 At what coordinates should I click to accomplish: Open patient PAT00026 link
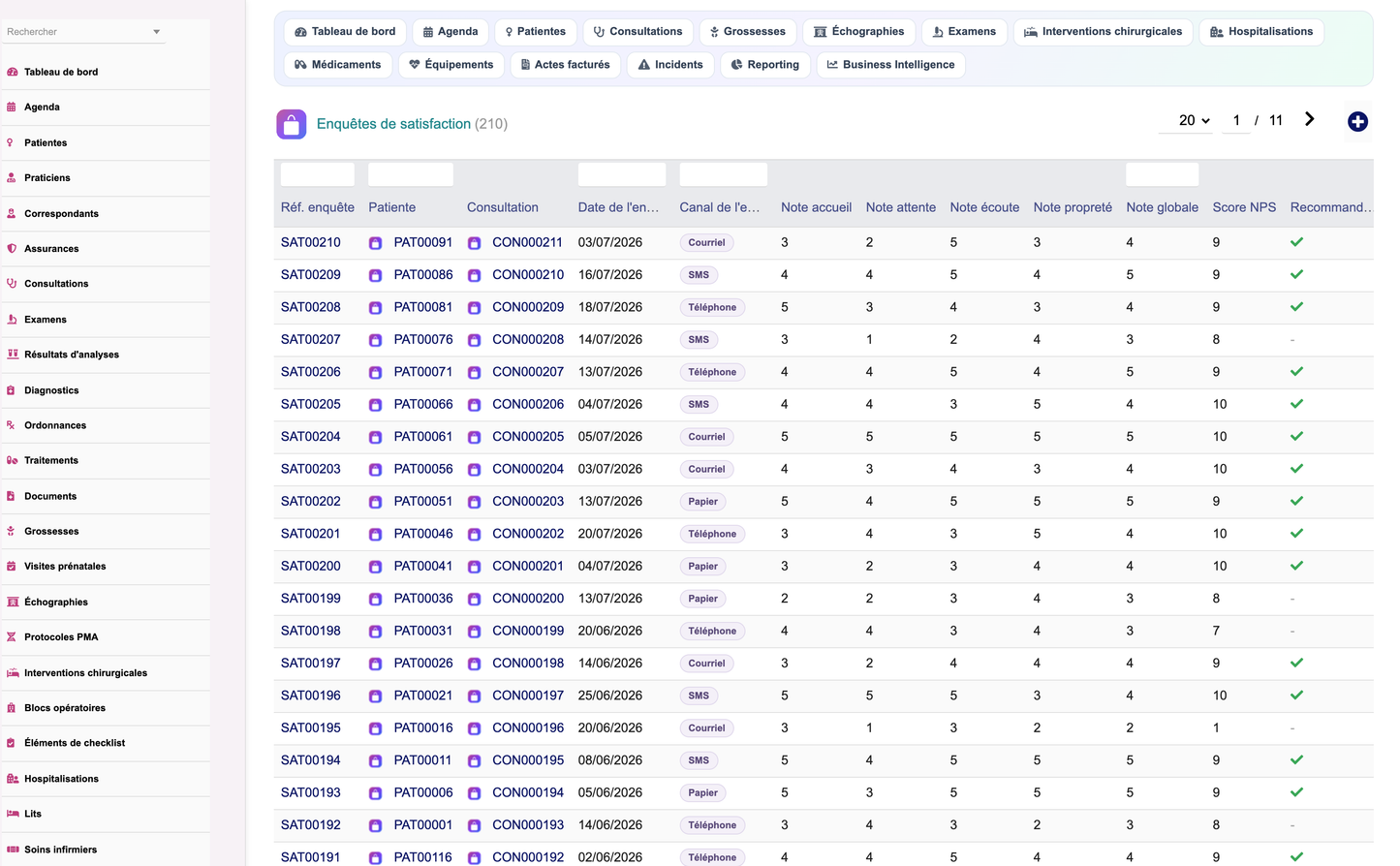point(423,664)
